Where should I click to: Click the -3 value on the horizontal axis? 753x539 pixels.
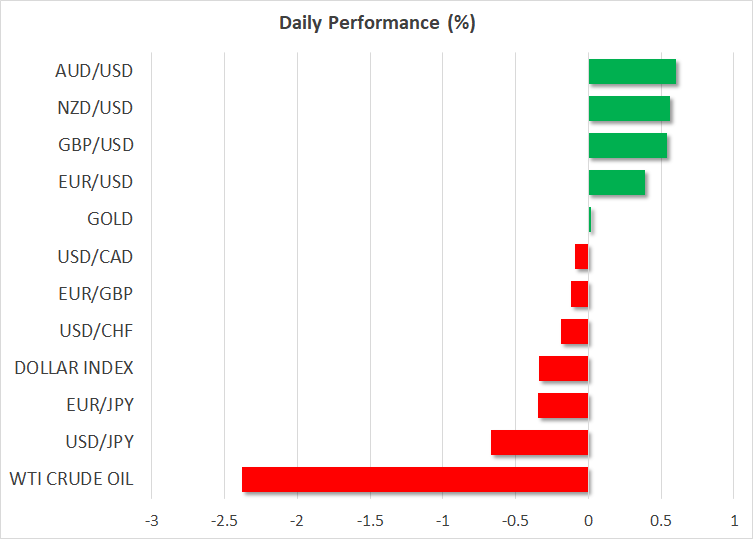[x=152, y=520]
